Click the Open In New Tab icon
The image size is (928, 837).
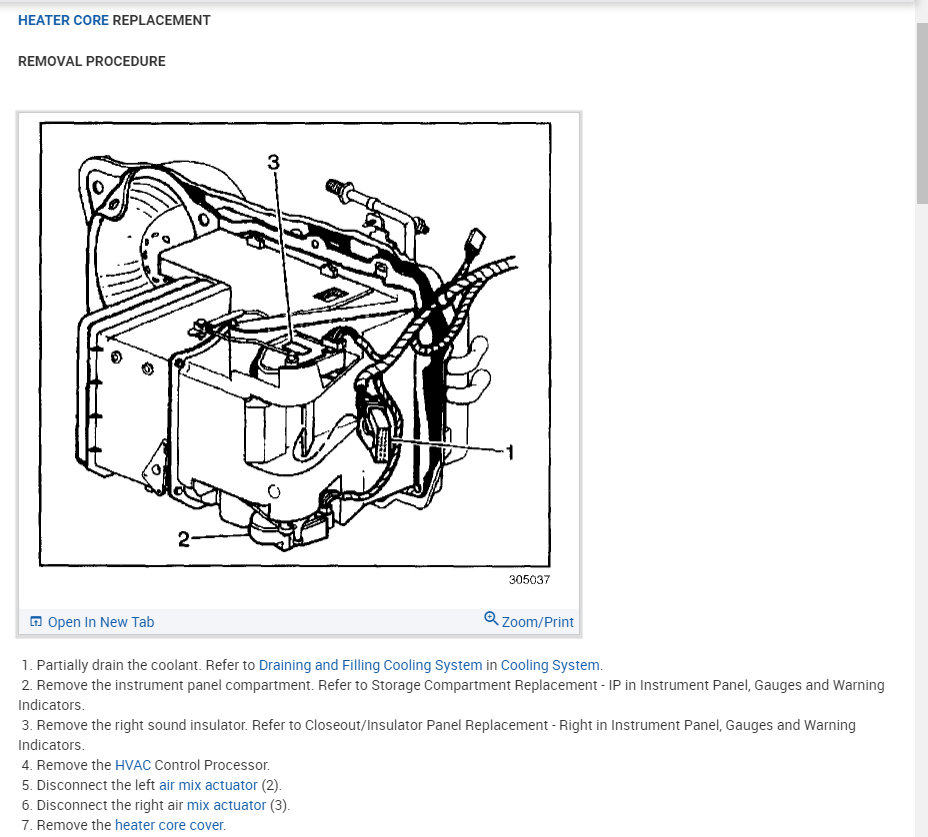(x=36, y=622)
